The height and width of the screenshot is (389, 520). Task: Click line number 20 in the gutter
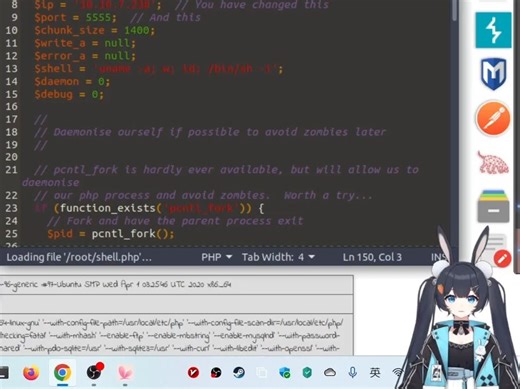[x=11, y=157]
